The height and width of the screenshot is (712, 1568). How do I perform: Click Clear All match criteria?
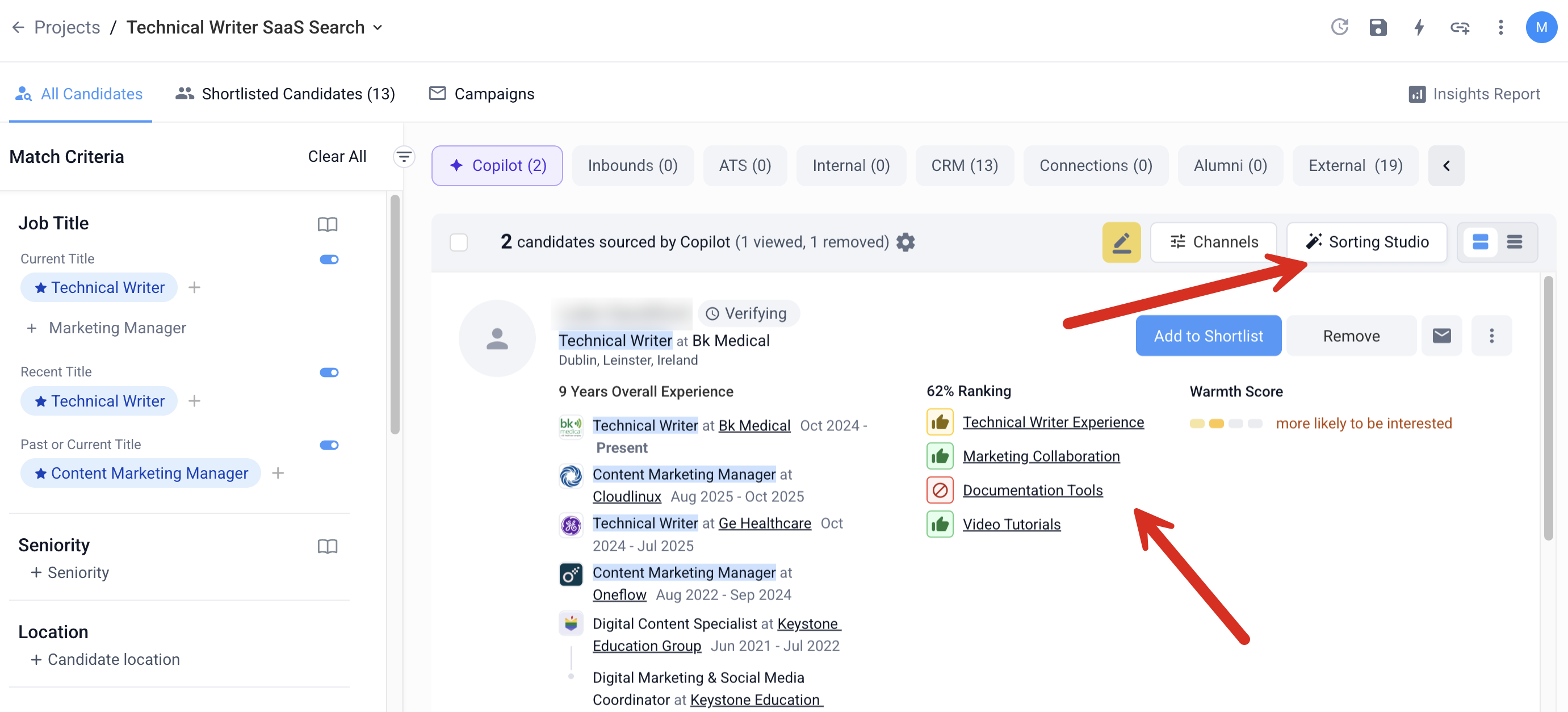click(x=337, y=157)
